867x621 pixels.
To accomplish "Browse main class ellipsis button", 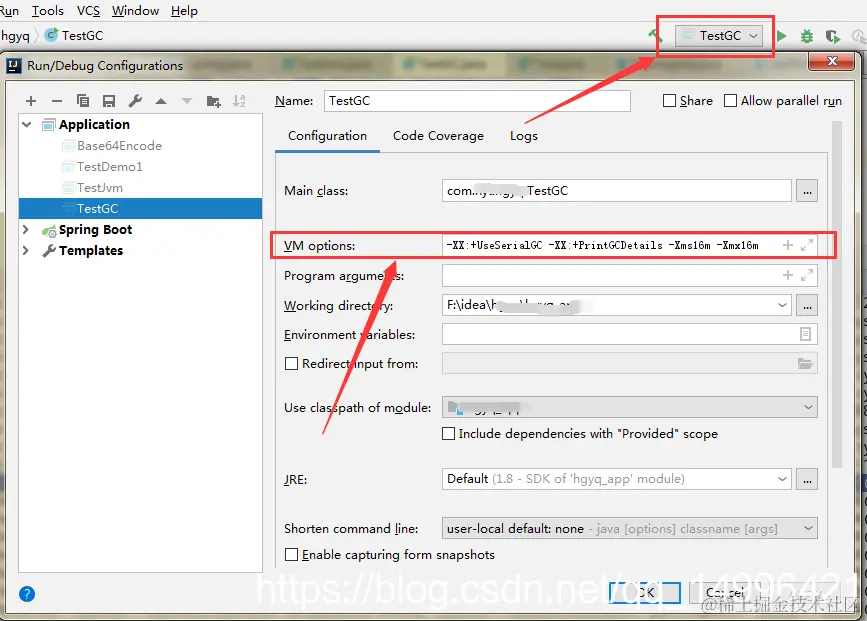I will pos(807,191).
